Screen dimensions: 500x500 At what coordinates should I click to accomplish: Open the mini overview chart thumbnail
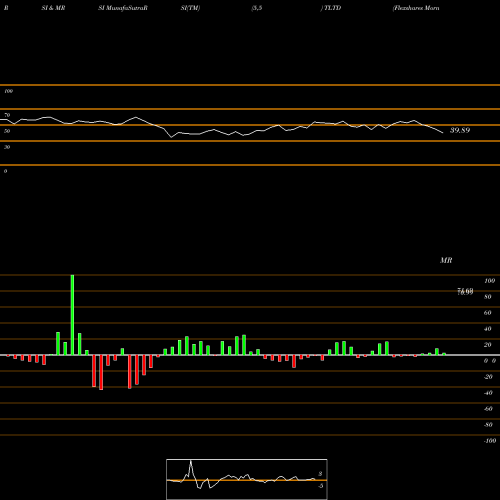coord(247,479)
